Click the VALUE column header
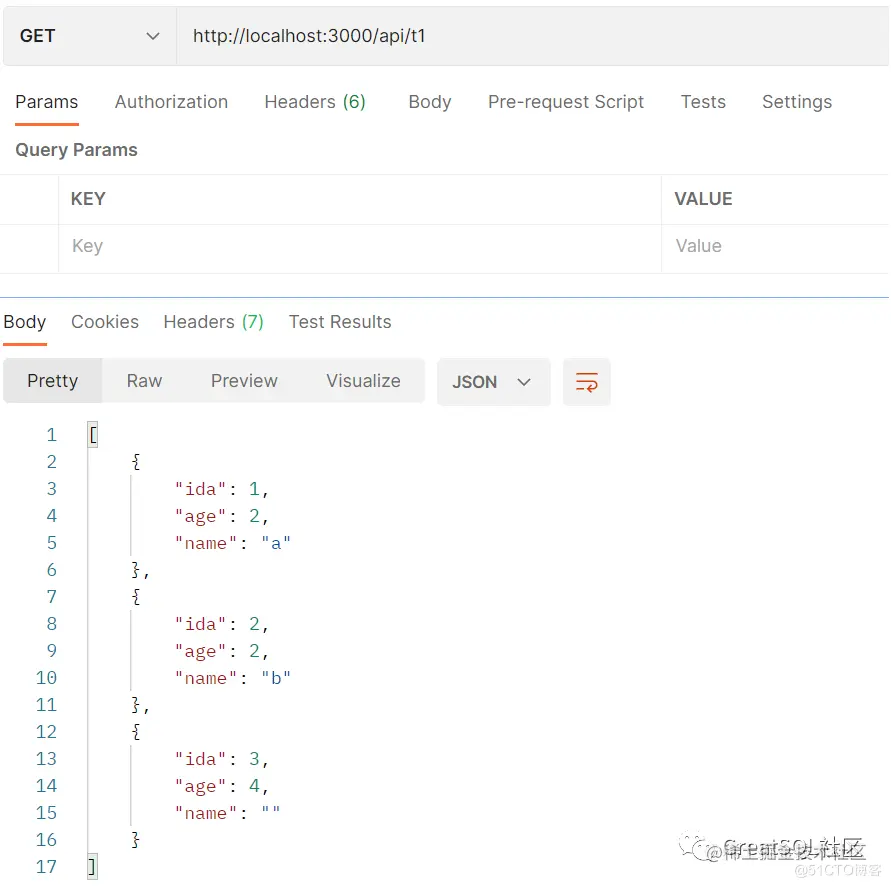This screenshot has width=891, height=887. point(703,199)
